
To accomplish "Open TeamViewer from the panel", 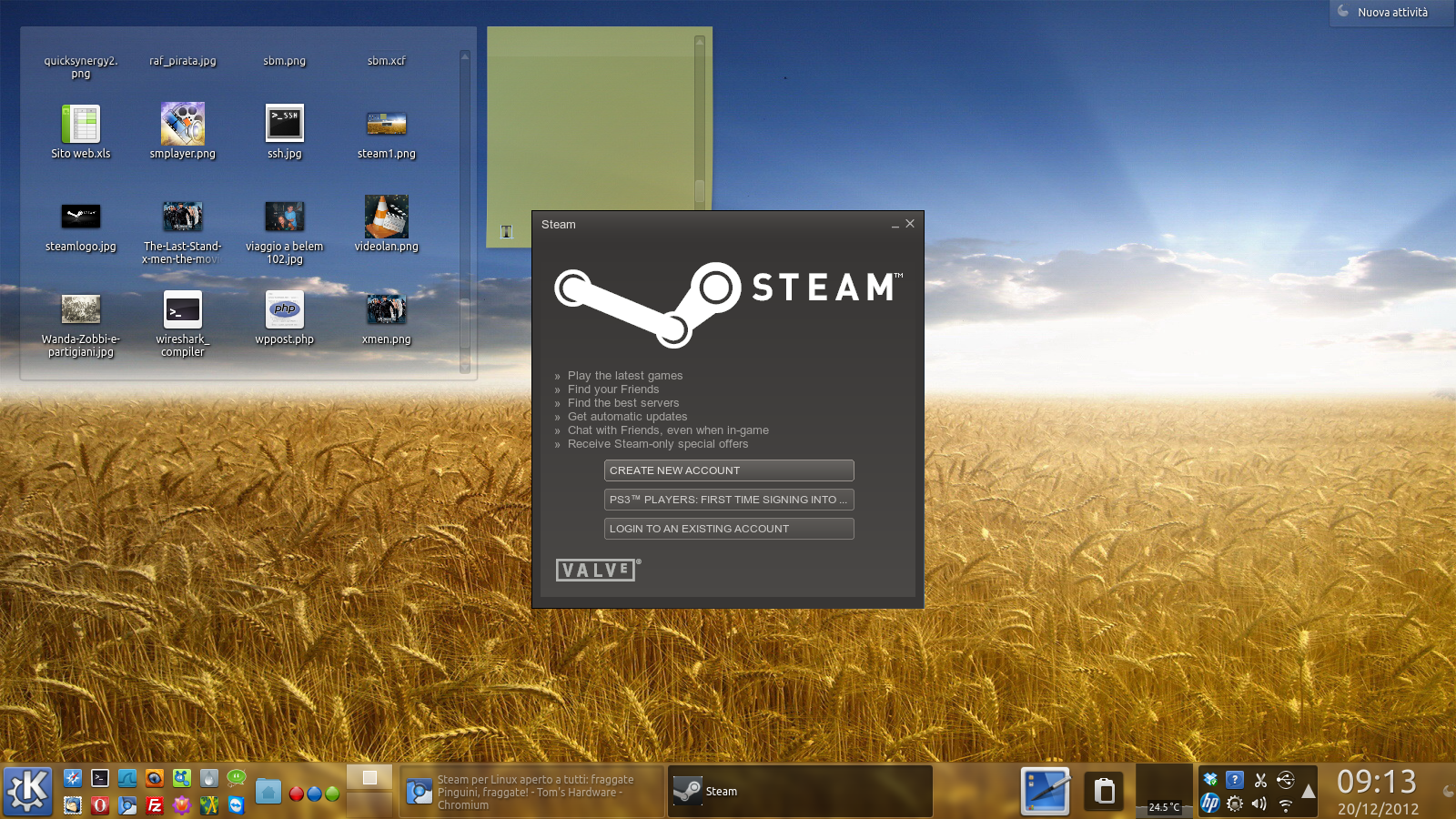I will 237,805.
